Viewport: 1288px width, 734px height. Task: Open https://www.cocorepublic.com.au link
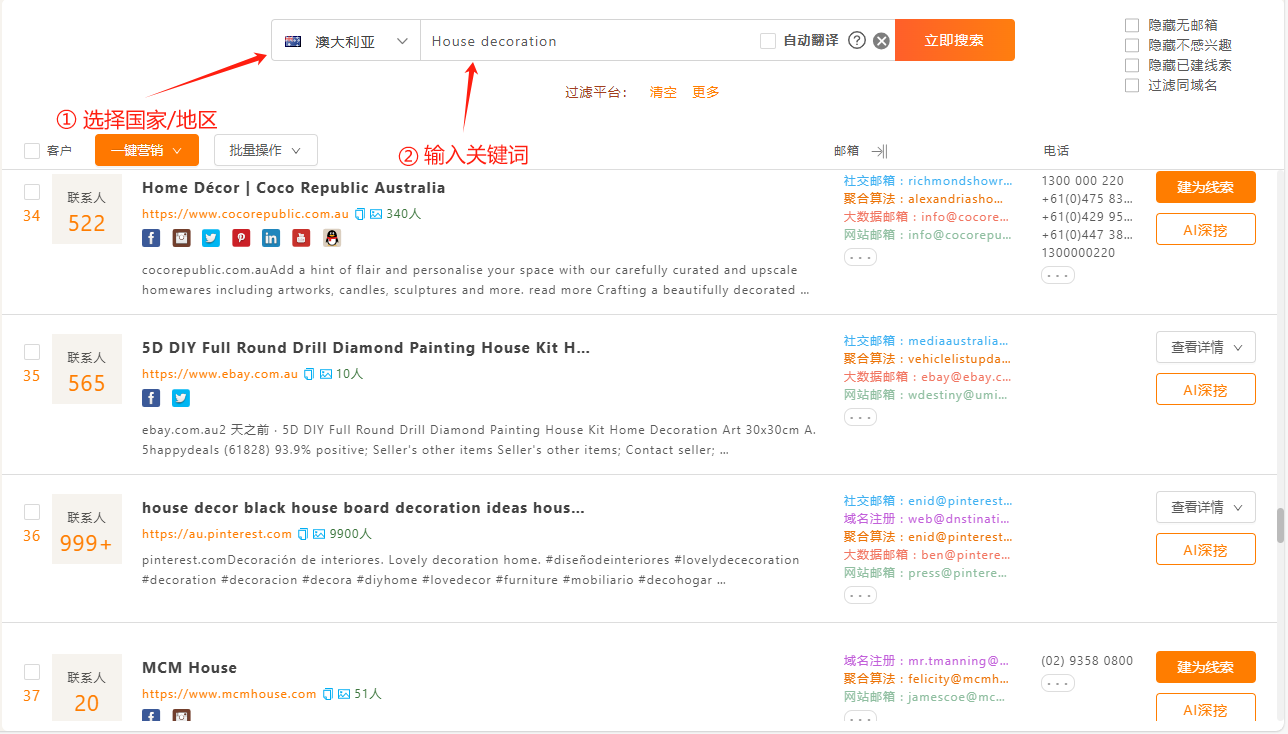point(245,214)
